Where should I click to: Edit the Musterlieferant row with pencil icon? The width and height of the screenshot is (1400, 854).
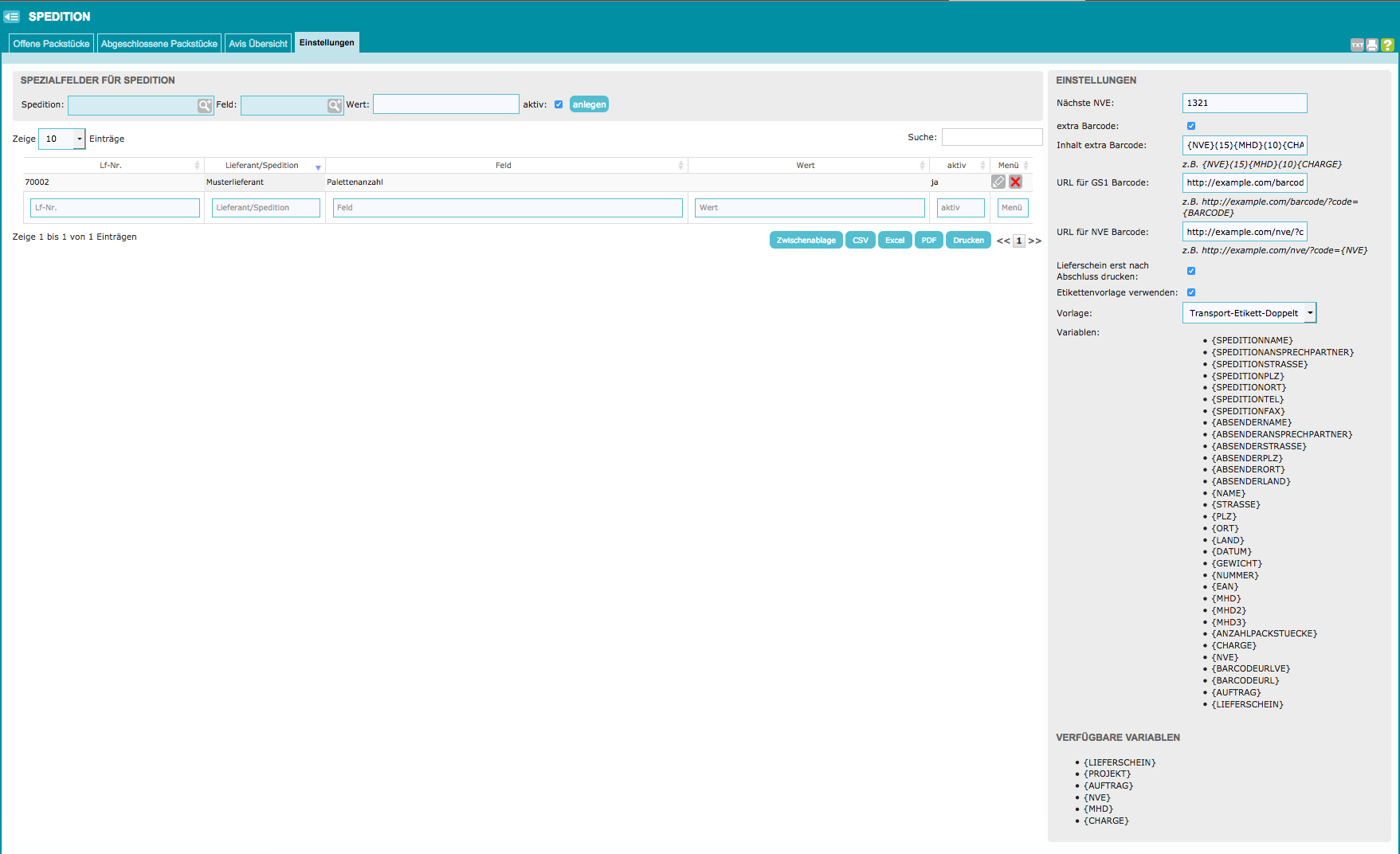coord(998,182)
